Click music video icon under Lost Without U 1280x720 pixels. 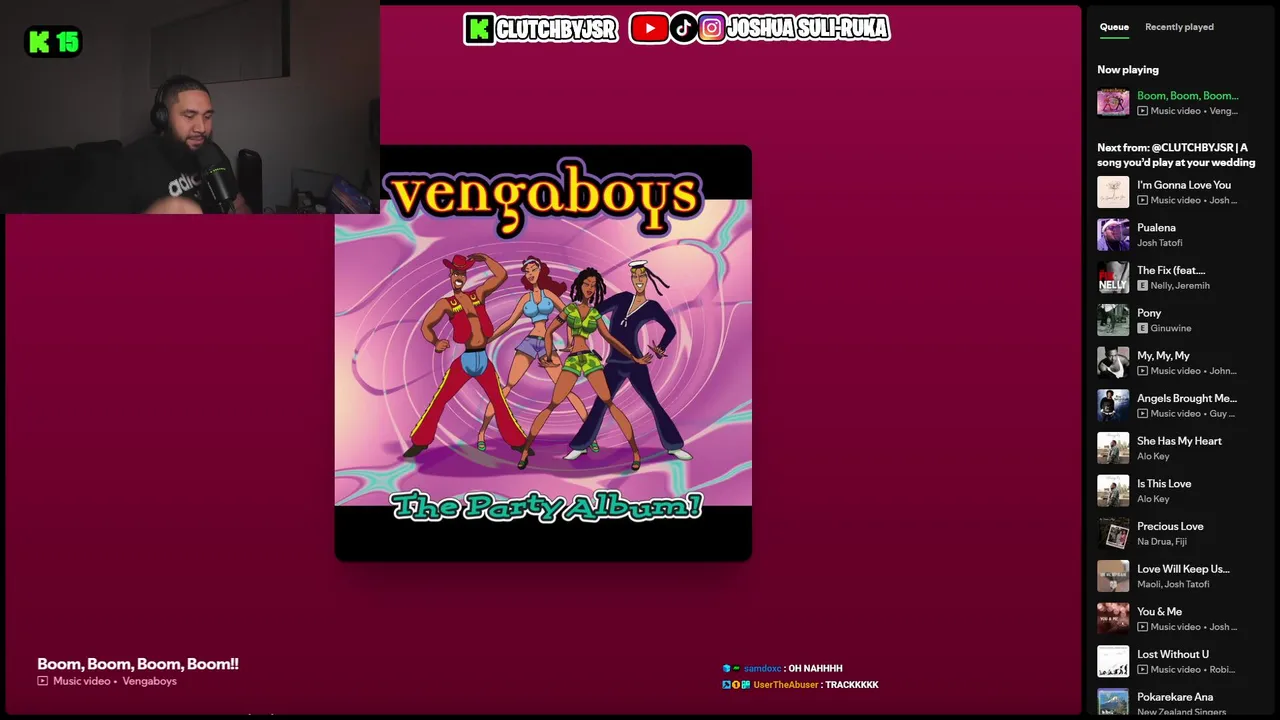(x=1142, y=670)
